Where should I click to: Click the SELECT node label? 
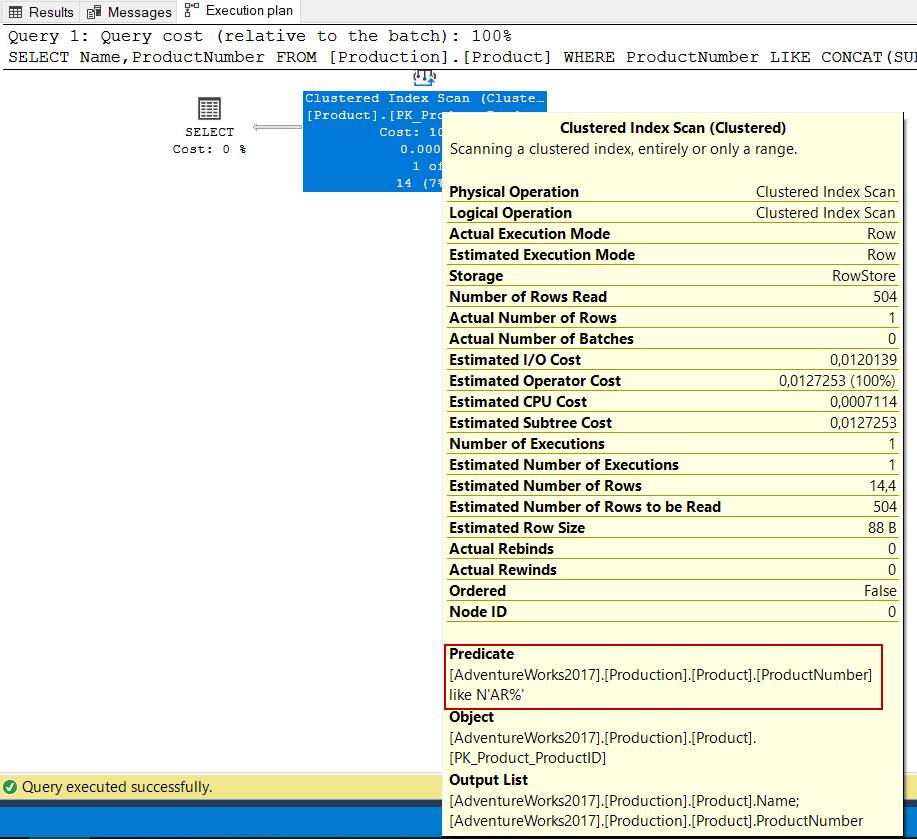point(209,132)
